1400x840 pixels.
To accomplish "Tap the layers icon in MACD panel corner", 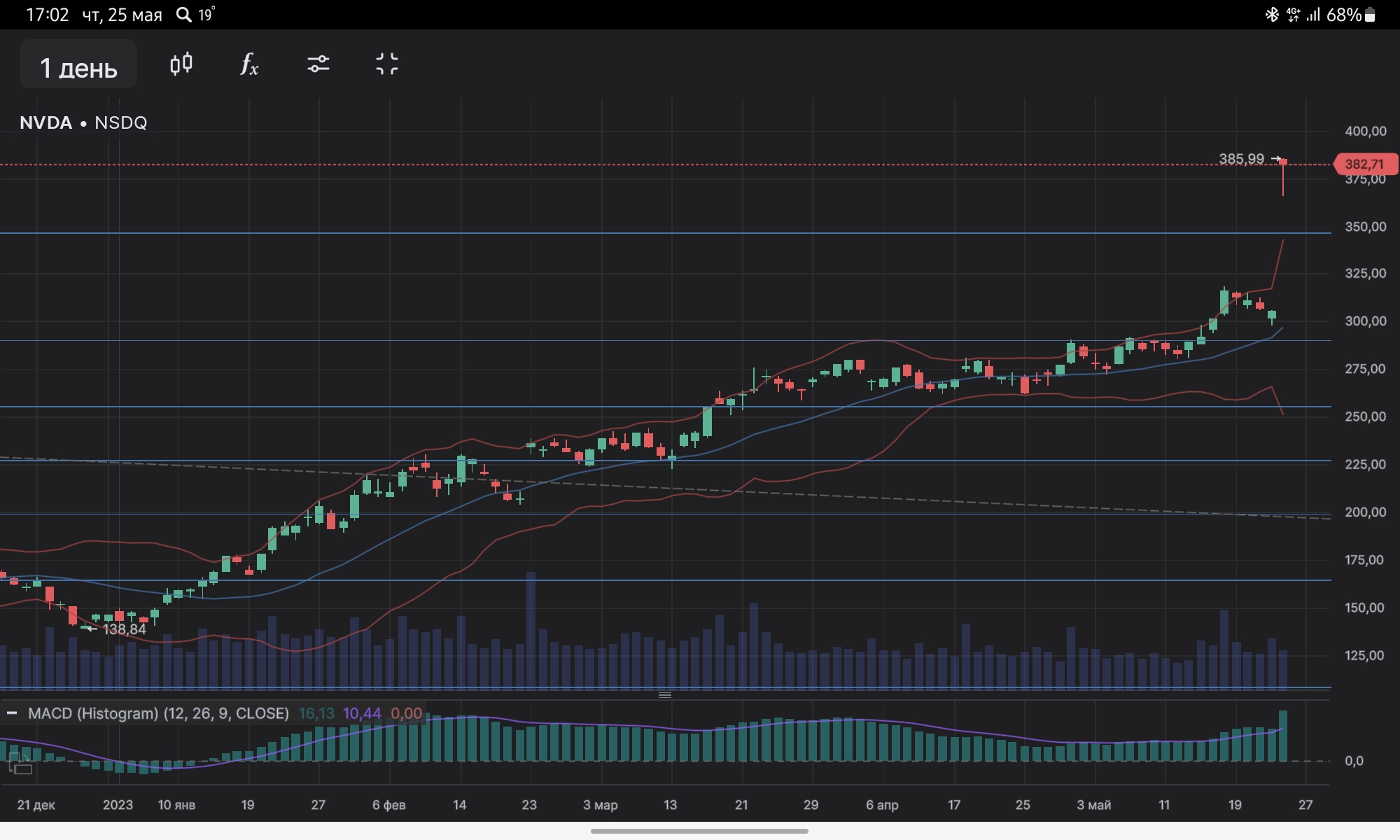I will tap(20, 764).
